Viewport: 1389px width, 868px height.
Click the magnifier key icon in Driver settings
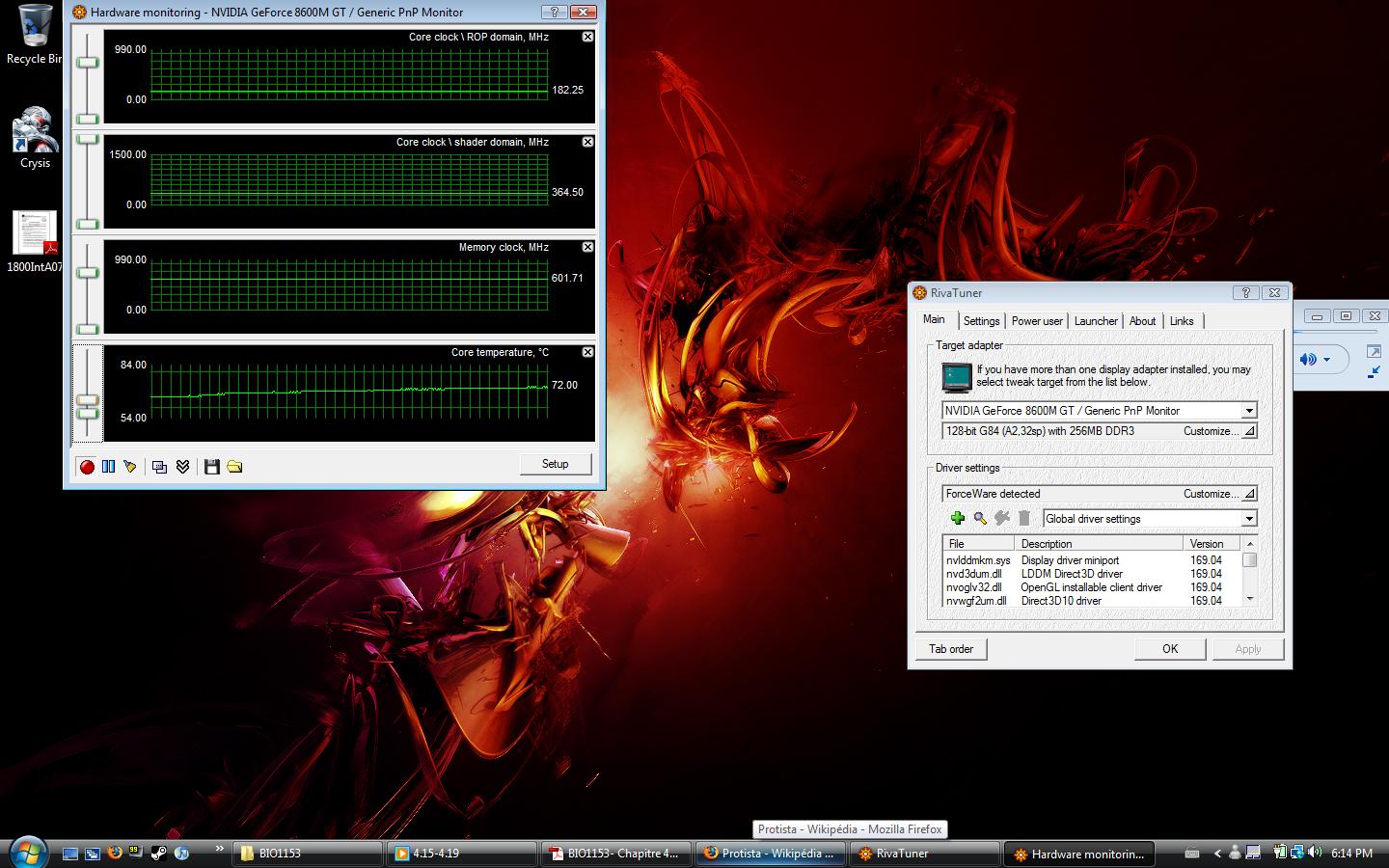980,519
